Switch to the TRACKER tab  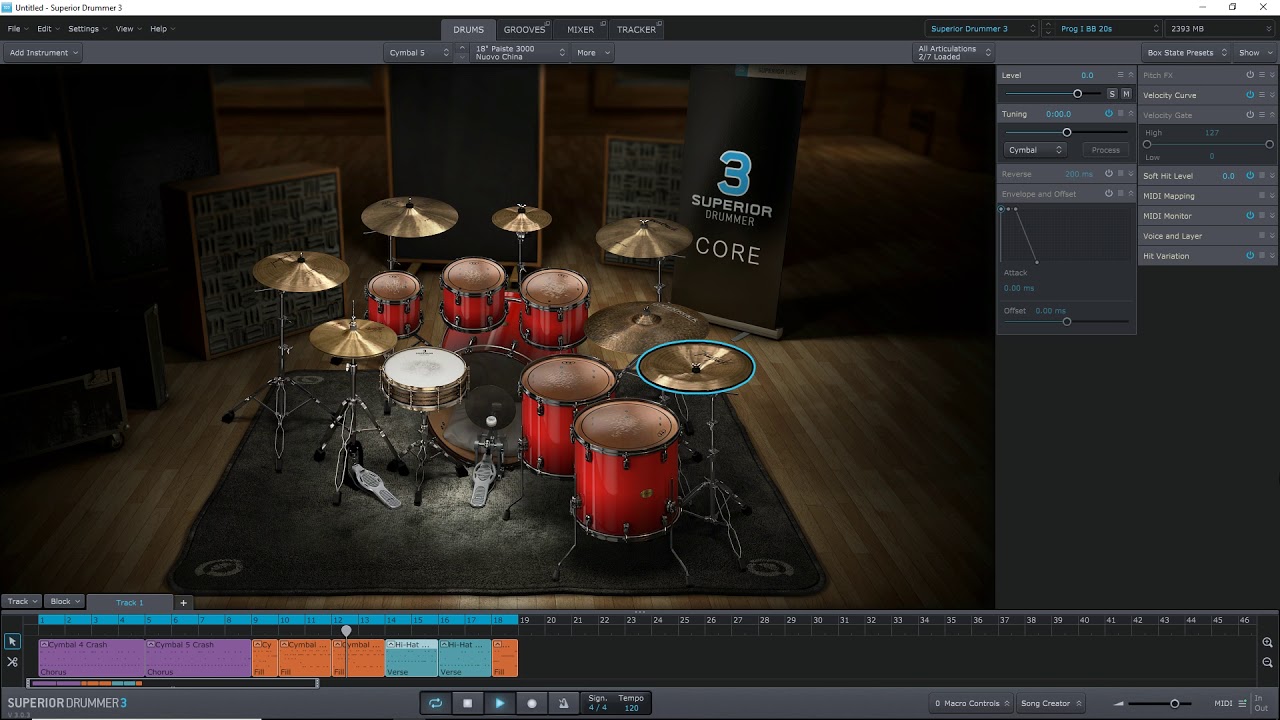point(636,29)
